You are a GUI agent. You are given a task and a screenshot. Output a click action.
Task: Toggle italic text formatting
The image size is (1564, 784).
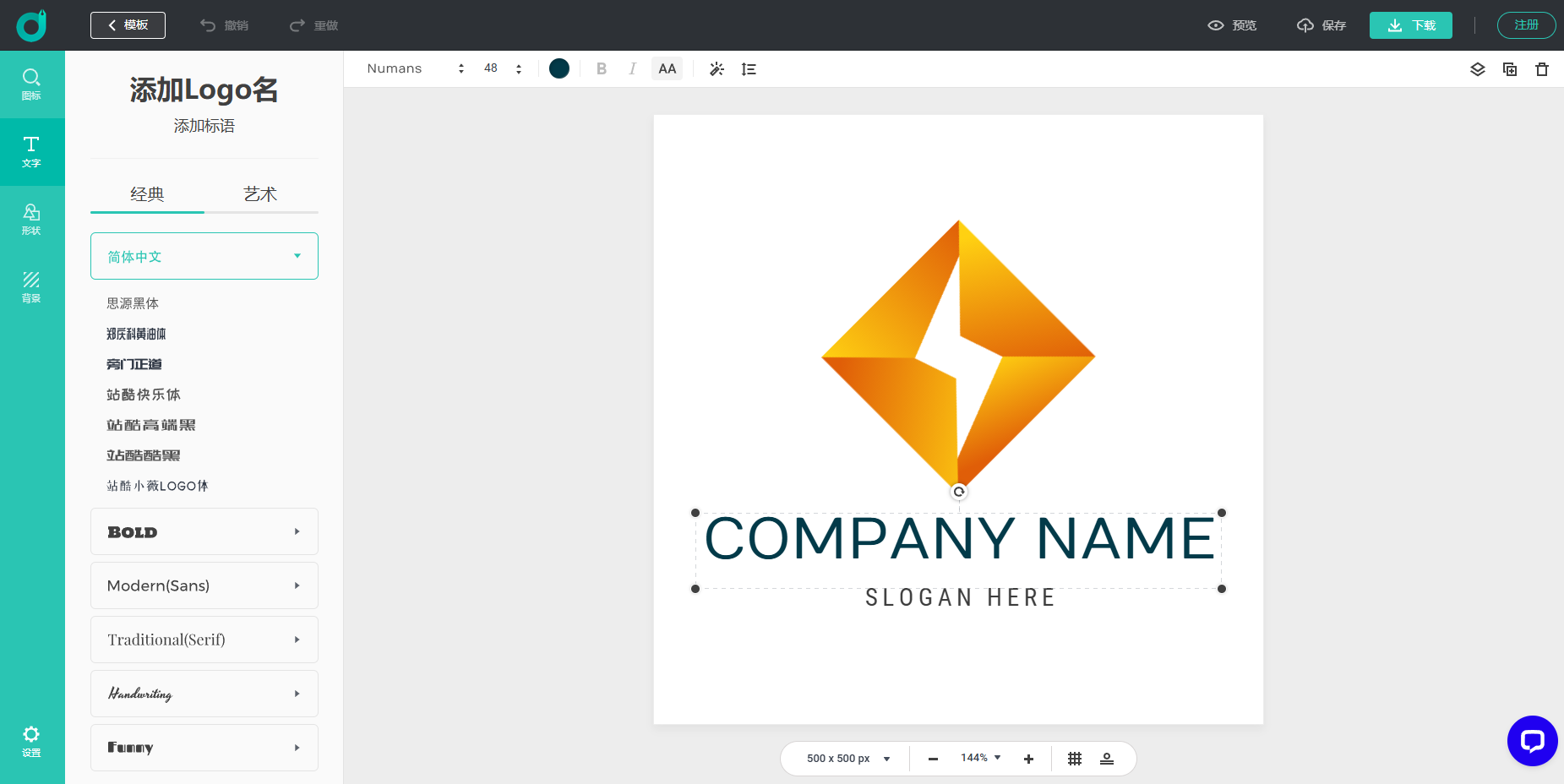point(632,69)
